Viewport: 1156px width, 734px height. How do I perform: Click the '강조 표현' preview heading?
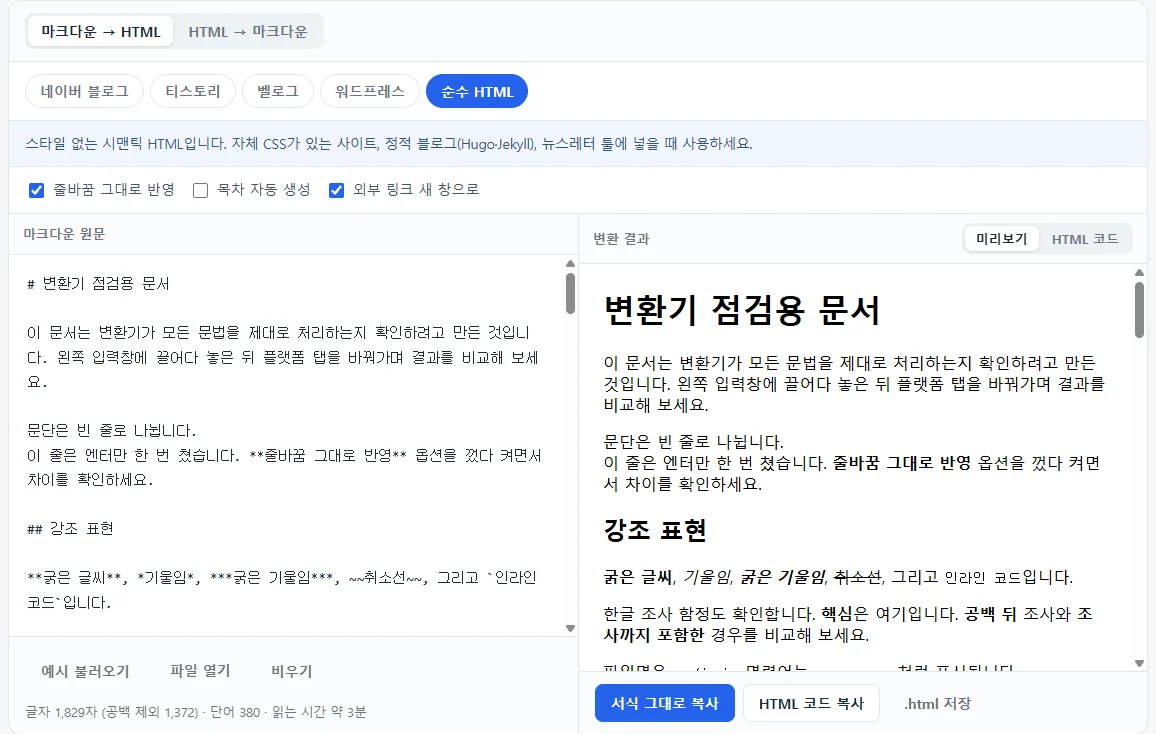tap(655, 531)
